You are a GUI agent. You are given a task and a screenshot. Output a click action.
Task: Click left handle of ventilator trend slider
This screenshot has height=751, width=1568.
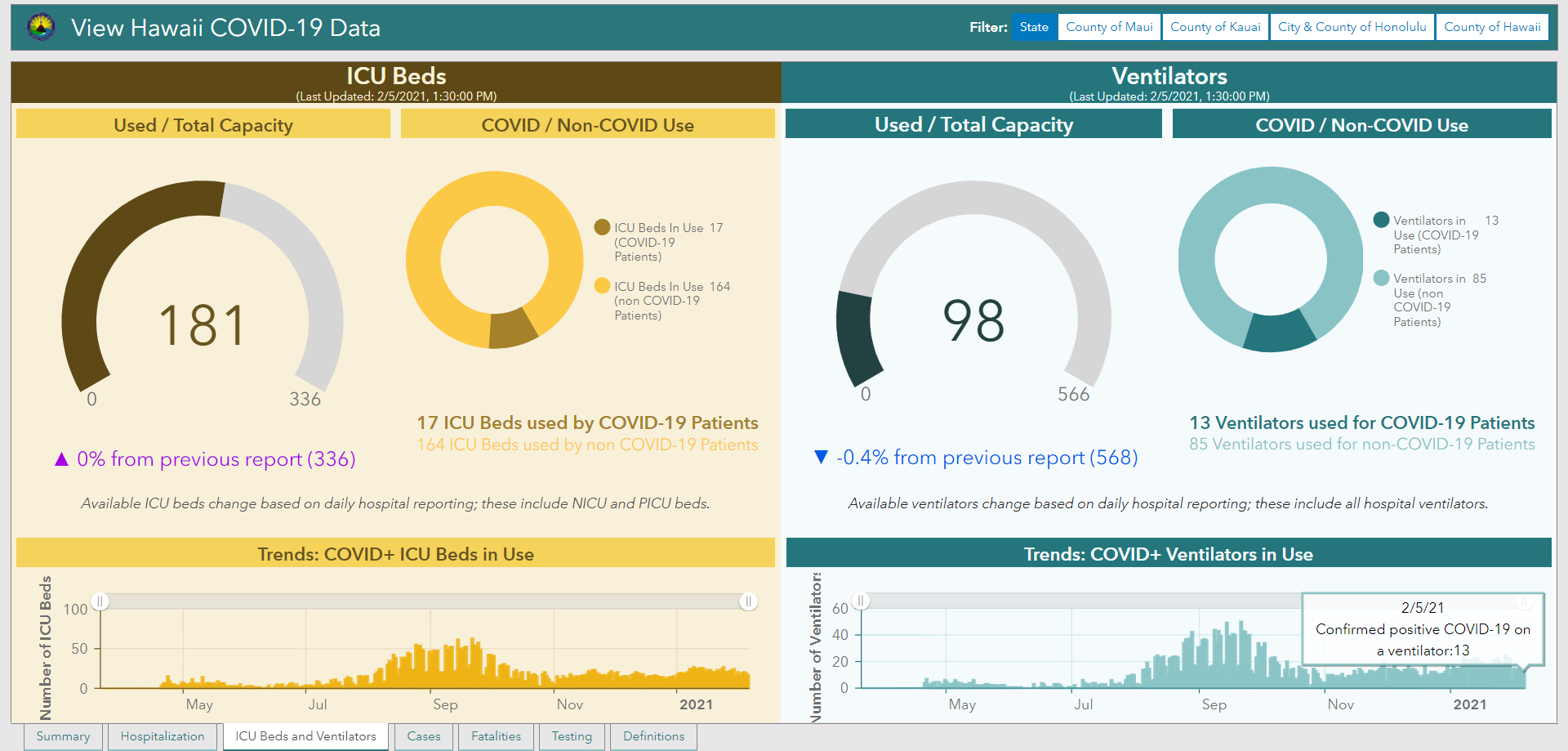click(x=861, y=601)
